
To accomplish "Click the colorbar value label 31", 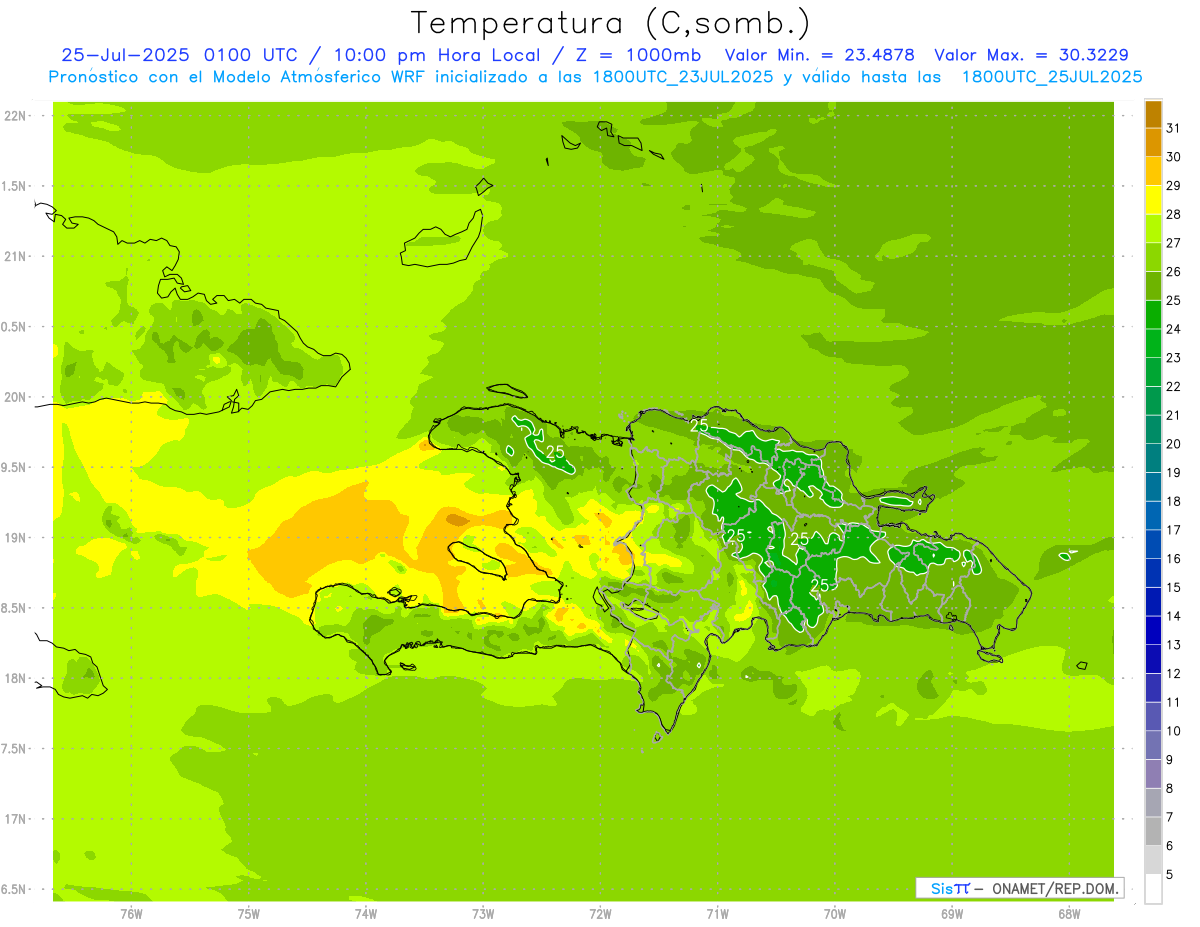I will tap(1174, 128).
